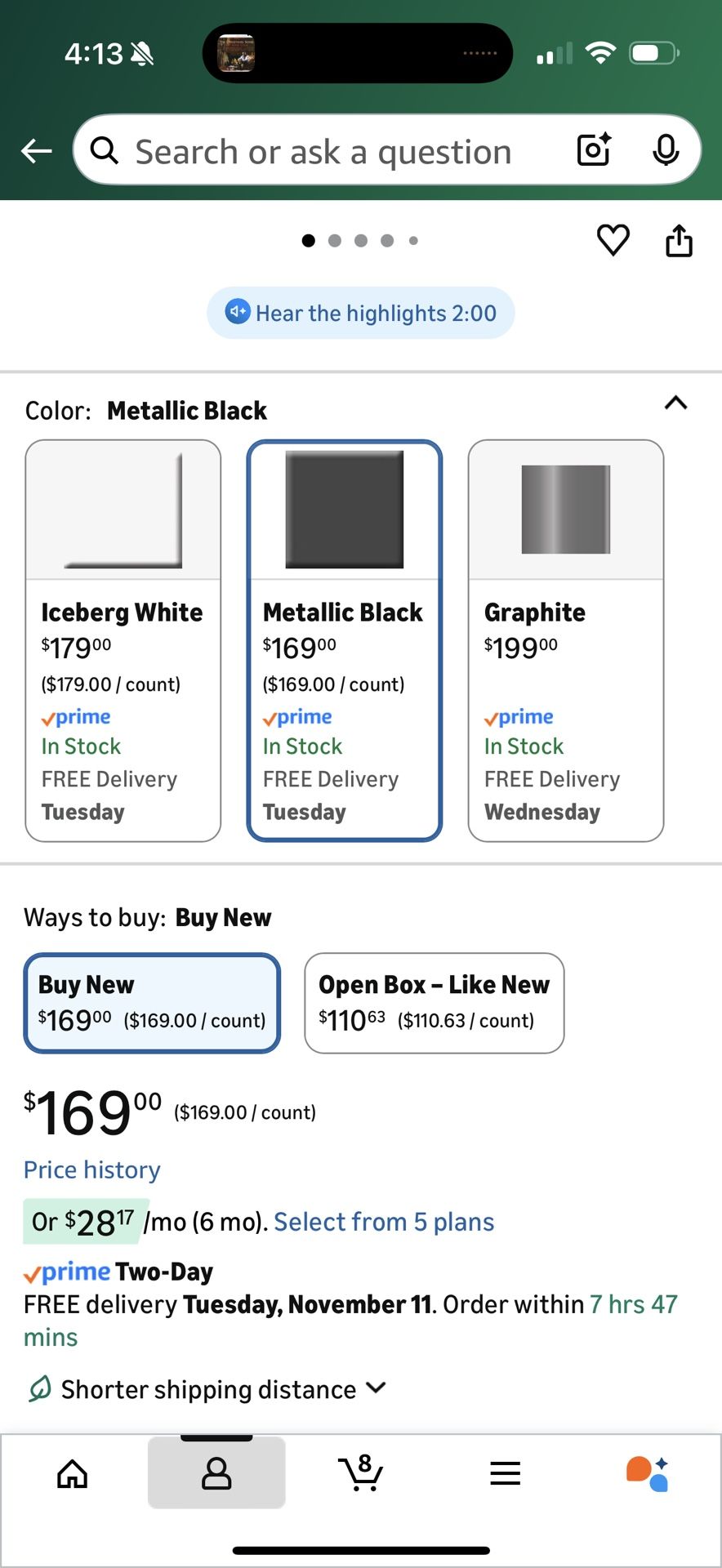Select Buy New purchase option

click(152, 1003)
